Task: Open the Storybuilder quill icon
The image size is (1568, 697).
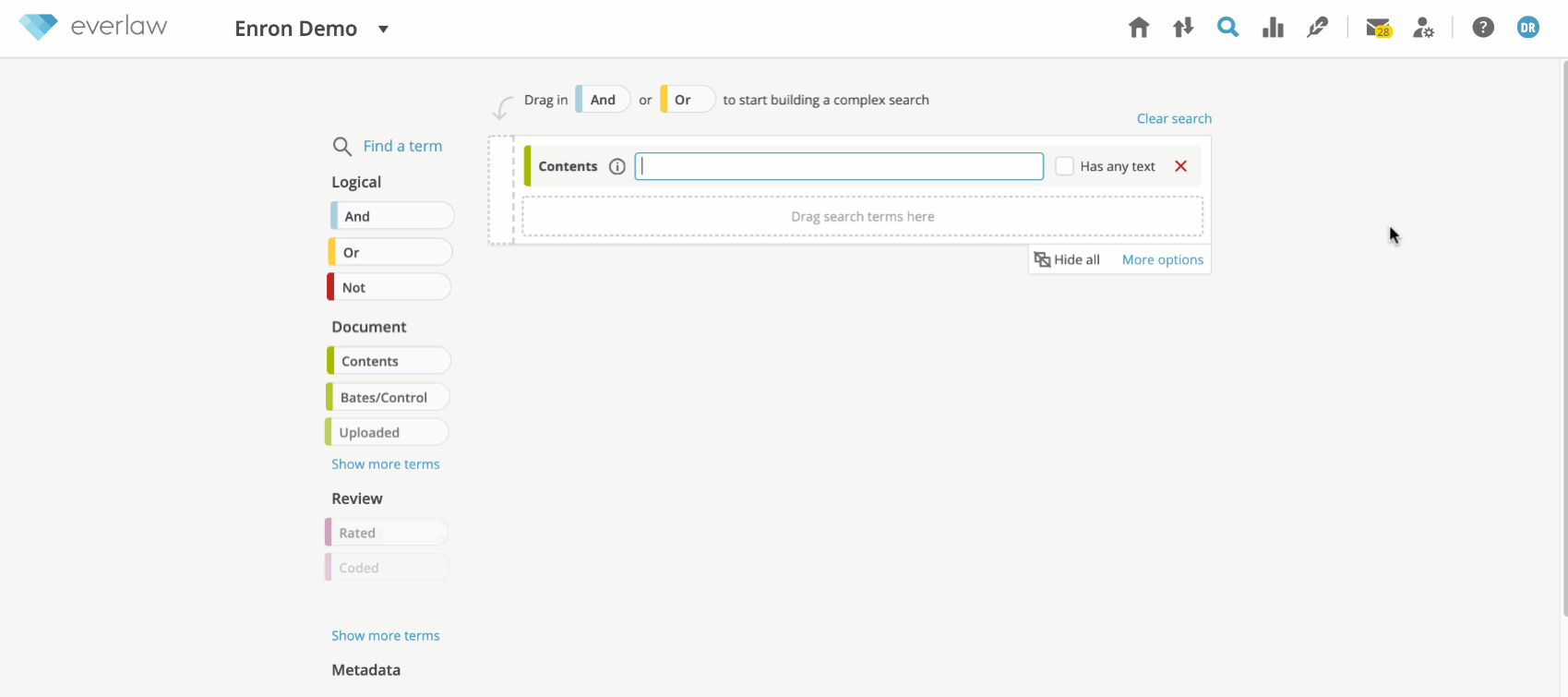Action: coord(1317,28)
